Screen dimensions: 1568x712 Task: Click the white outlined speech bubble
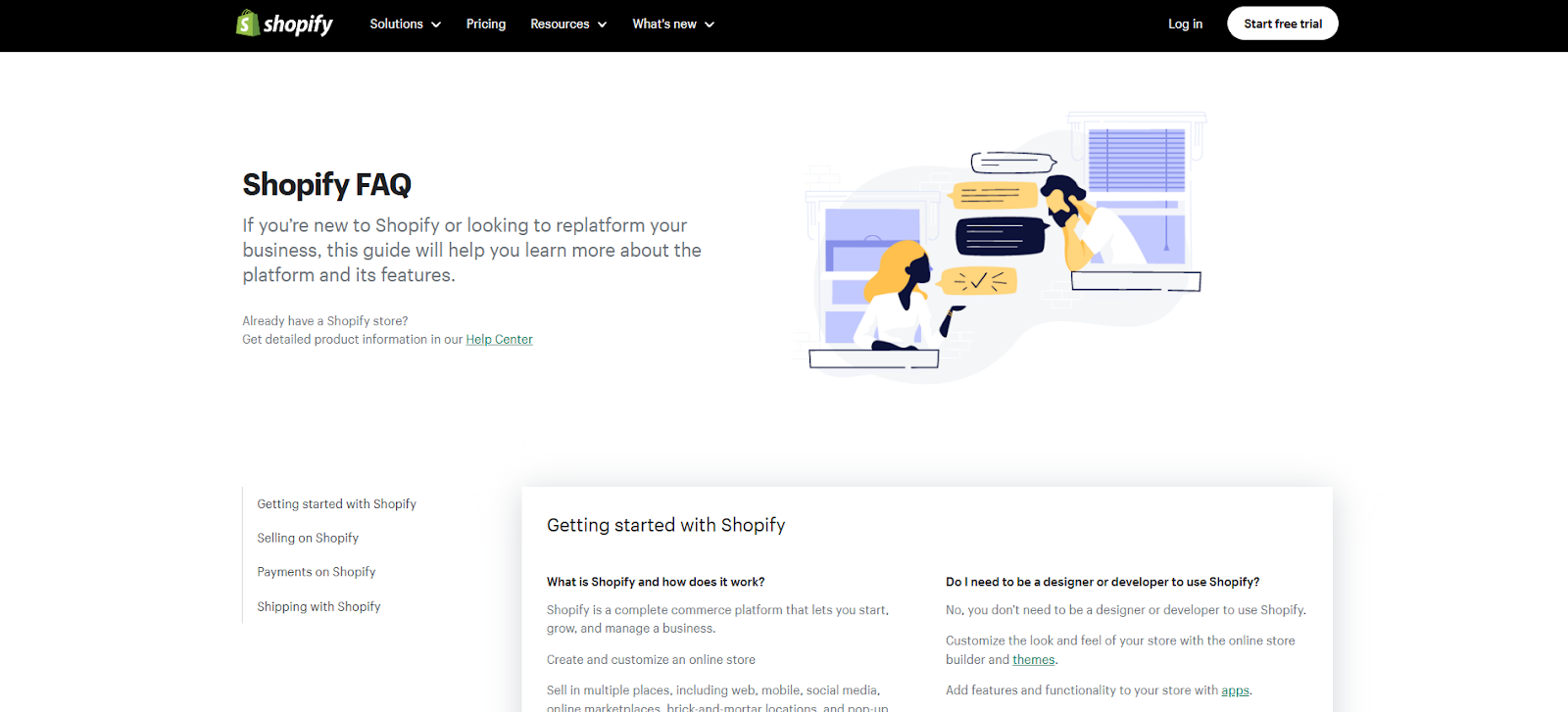pos(1011,163)
